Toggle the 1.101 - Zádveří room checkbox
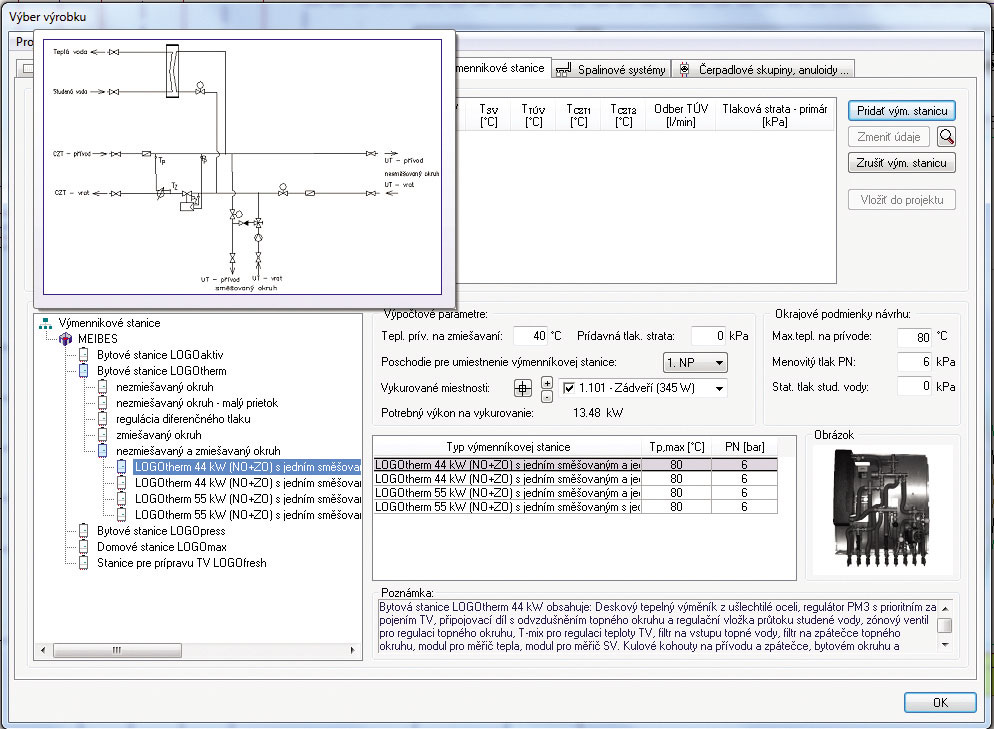994x729 pixels. [x=569, y=389]
